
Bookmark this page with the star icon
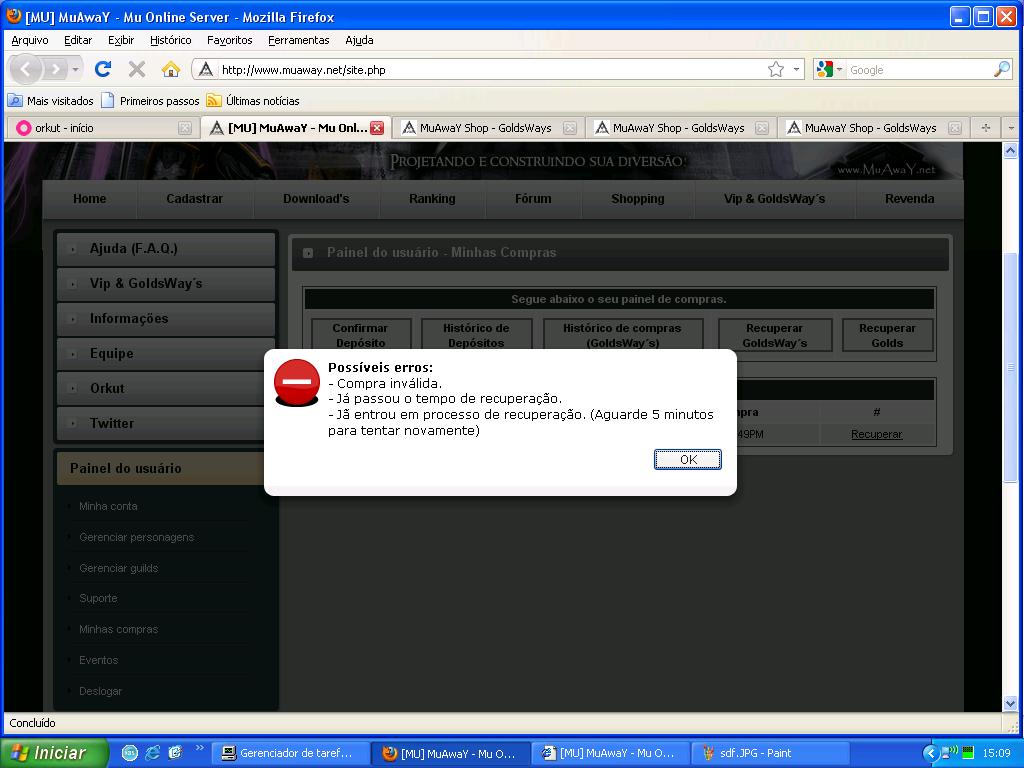click(775, 69)
